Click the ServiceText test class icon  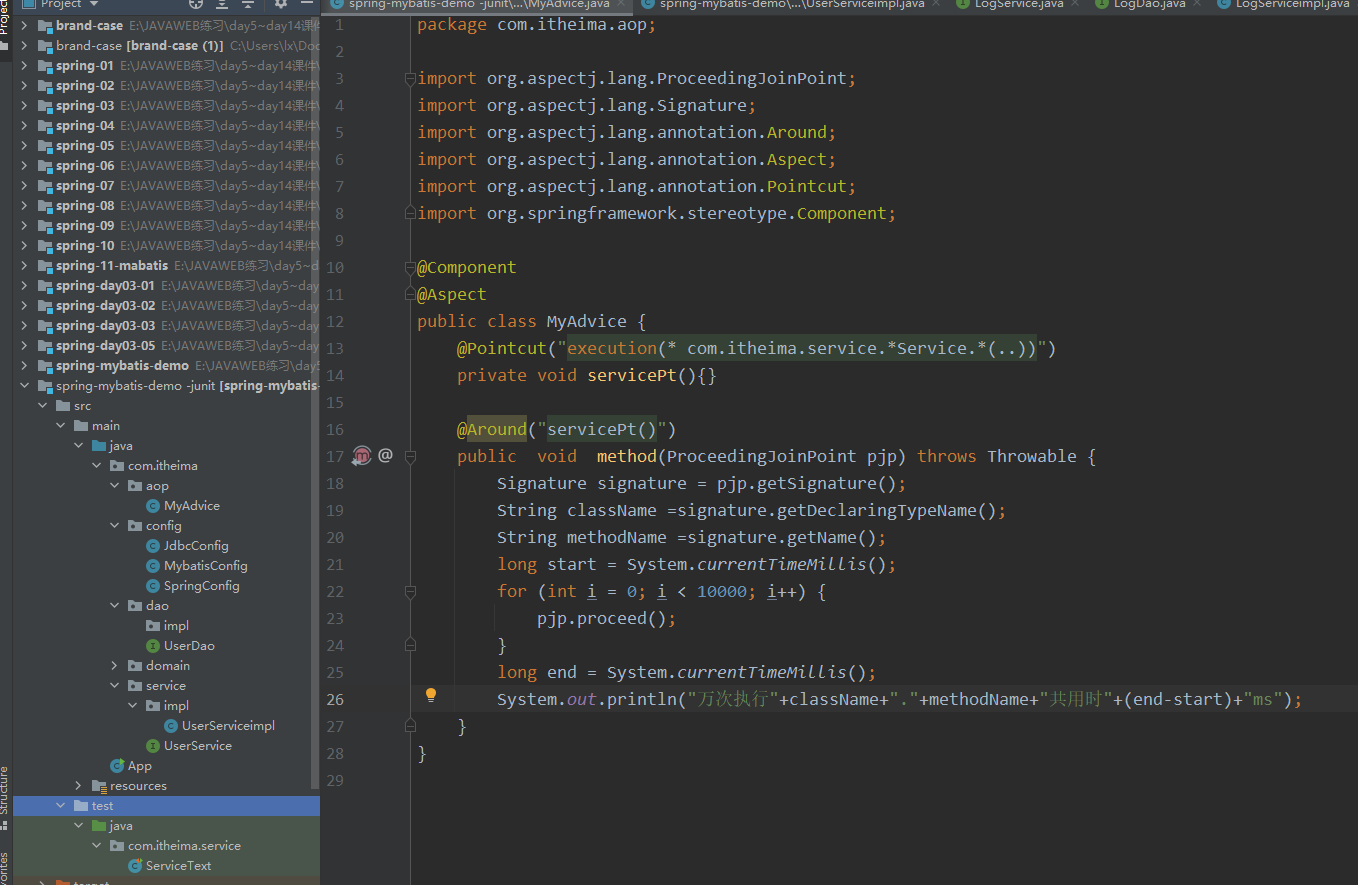tap(135, 866)
